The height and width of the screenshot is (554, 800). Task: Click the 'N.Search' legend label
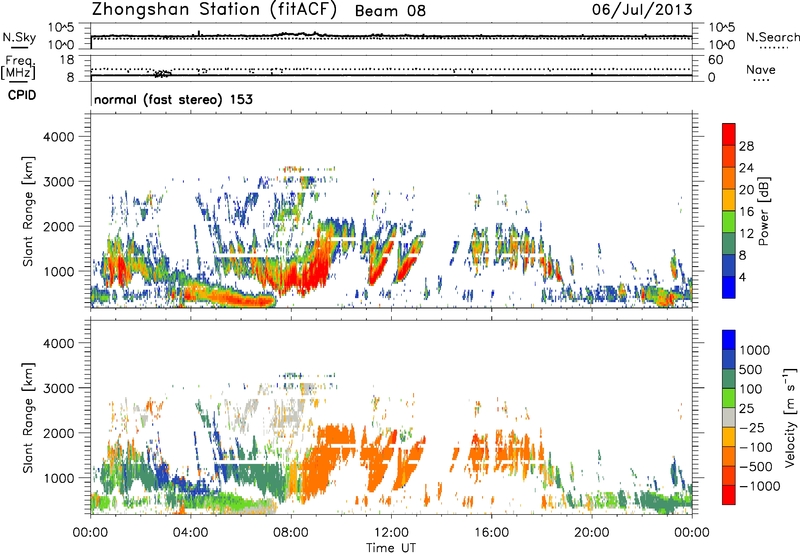point(772,37)
